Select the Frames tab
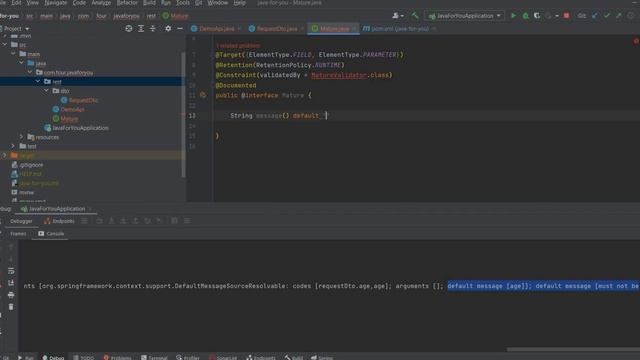Screen dimensions: 640x360 (x=18, y=234)
